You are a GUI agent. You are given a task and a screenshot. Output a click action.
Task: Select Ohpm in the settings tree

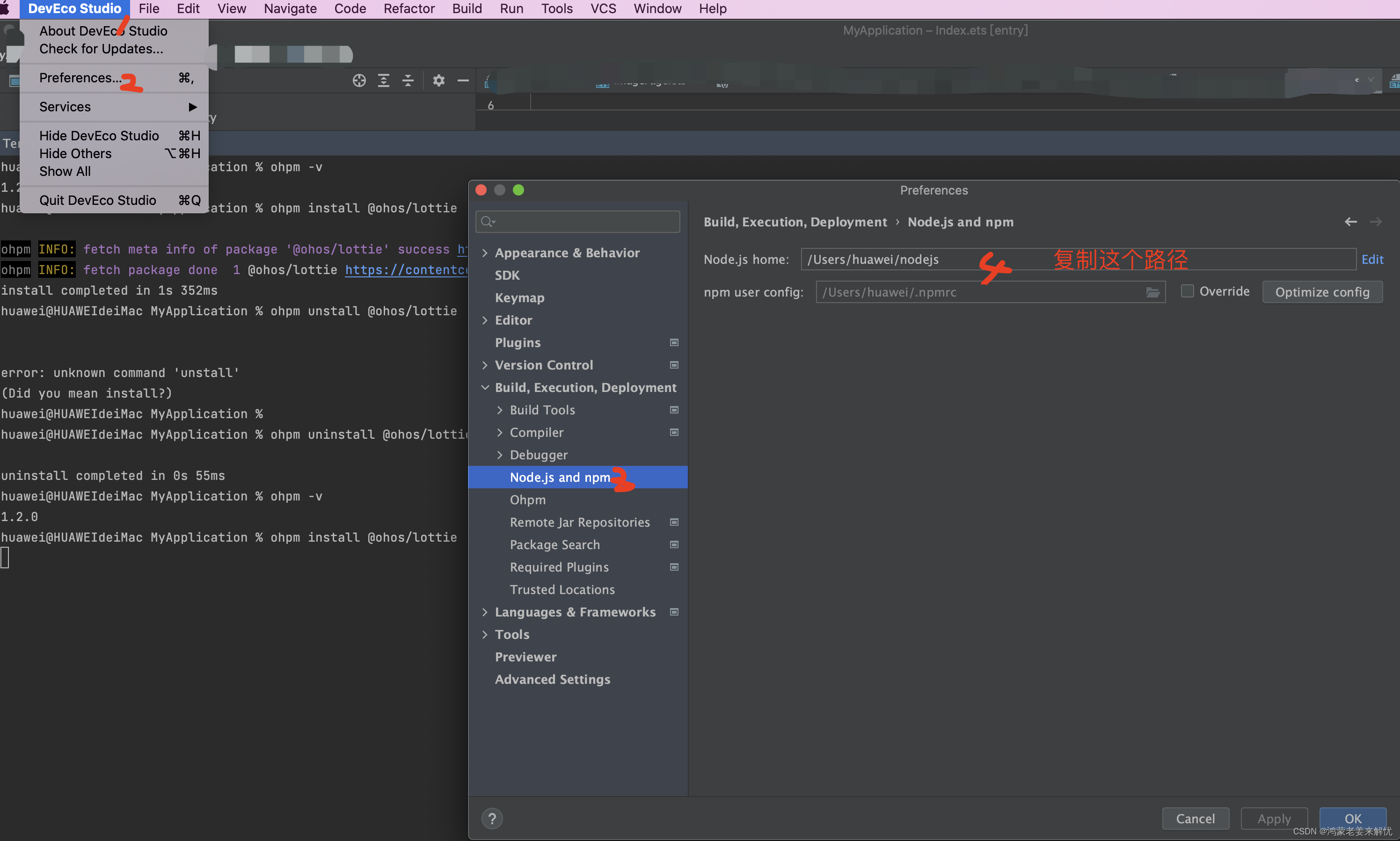527,500
